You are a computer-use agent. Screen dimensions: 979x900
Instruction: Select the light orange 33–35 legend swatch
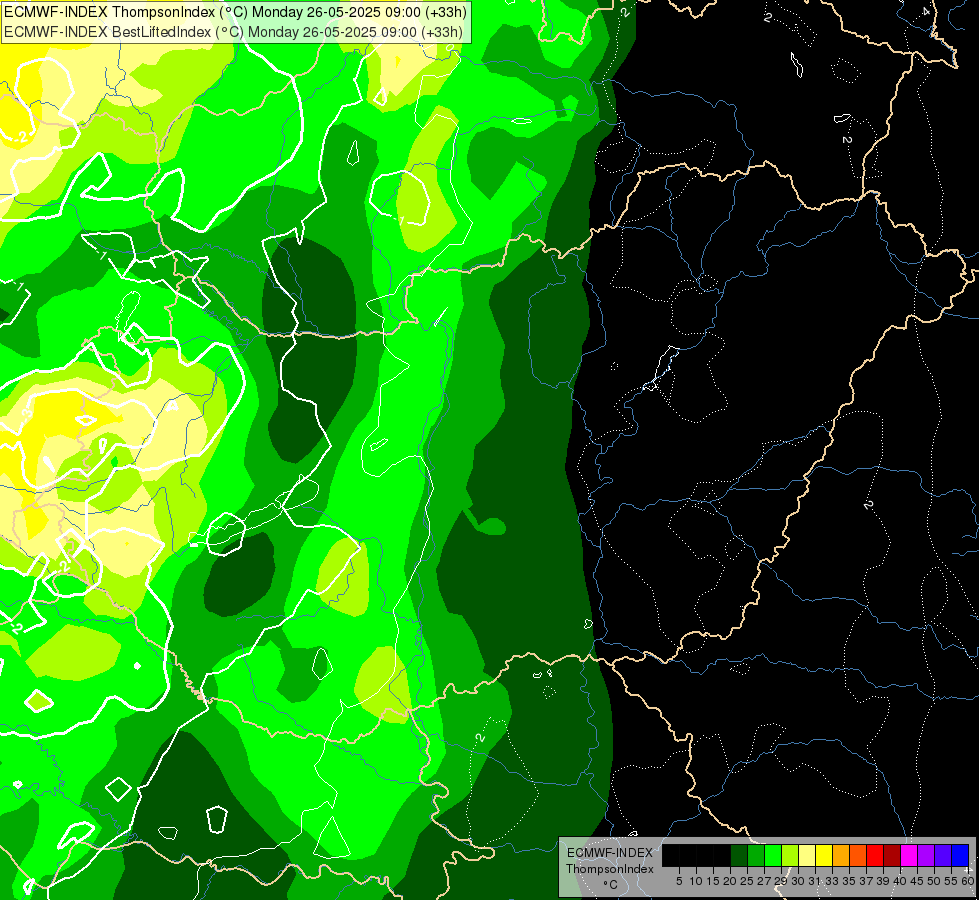click(x=841, y=855)
